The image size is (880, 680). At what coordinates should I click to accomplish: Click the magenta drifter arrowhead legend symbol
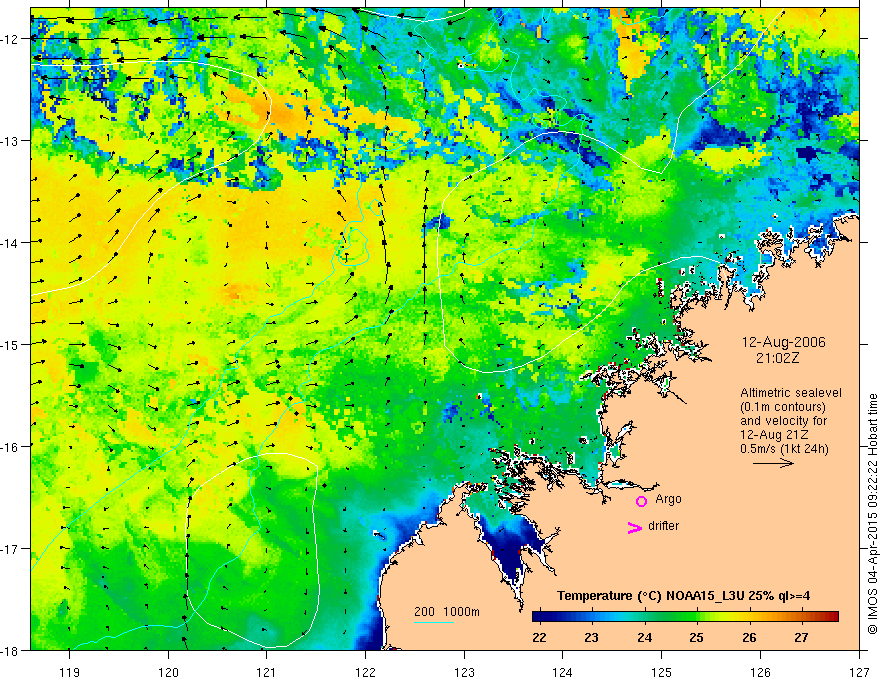tap(635, 527)
